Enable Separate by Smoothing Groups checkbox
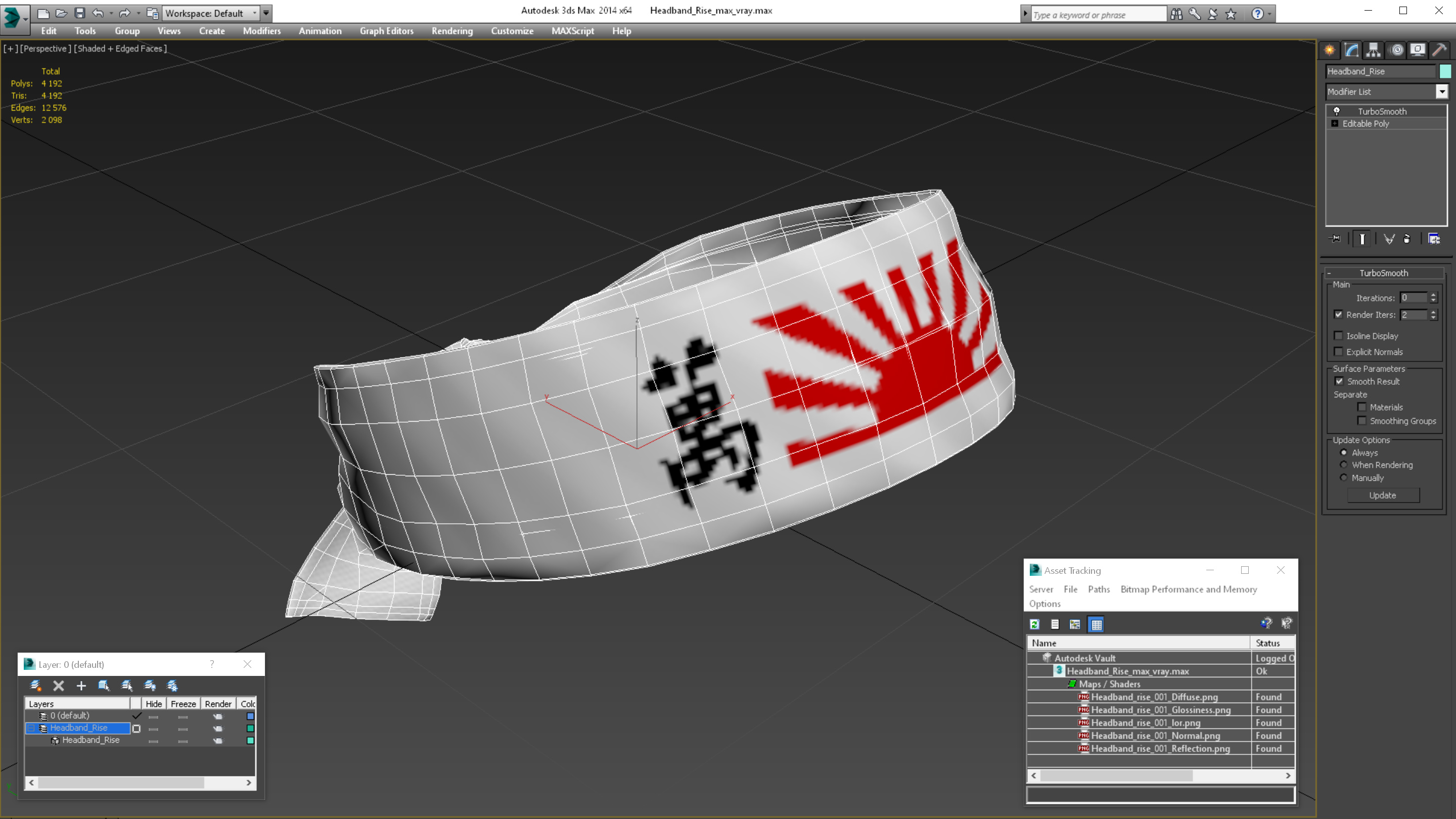The height and width of the screenshot is (819, 1456). [1361, 421]
